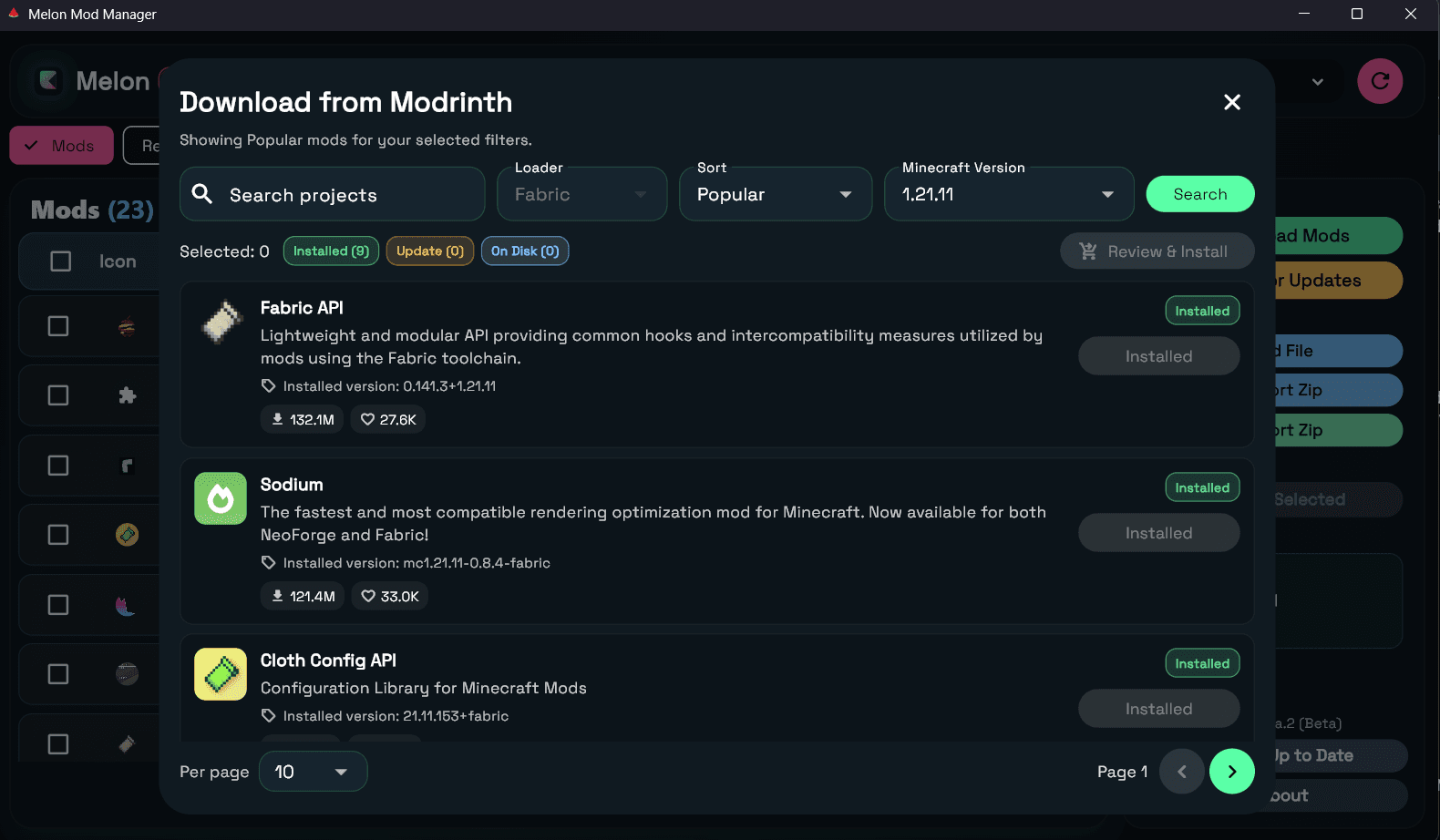
Task: Click Fabric API downloads count 132.1M
Action: 302,419
